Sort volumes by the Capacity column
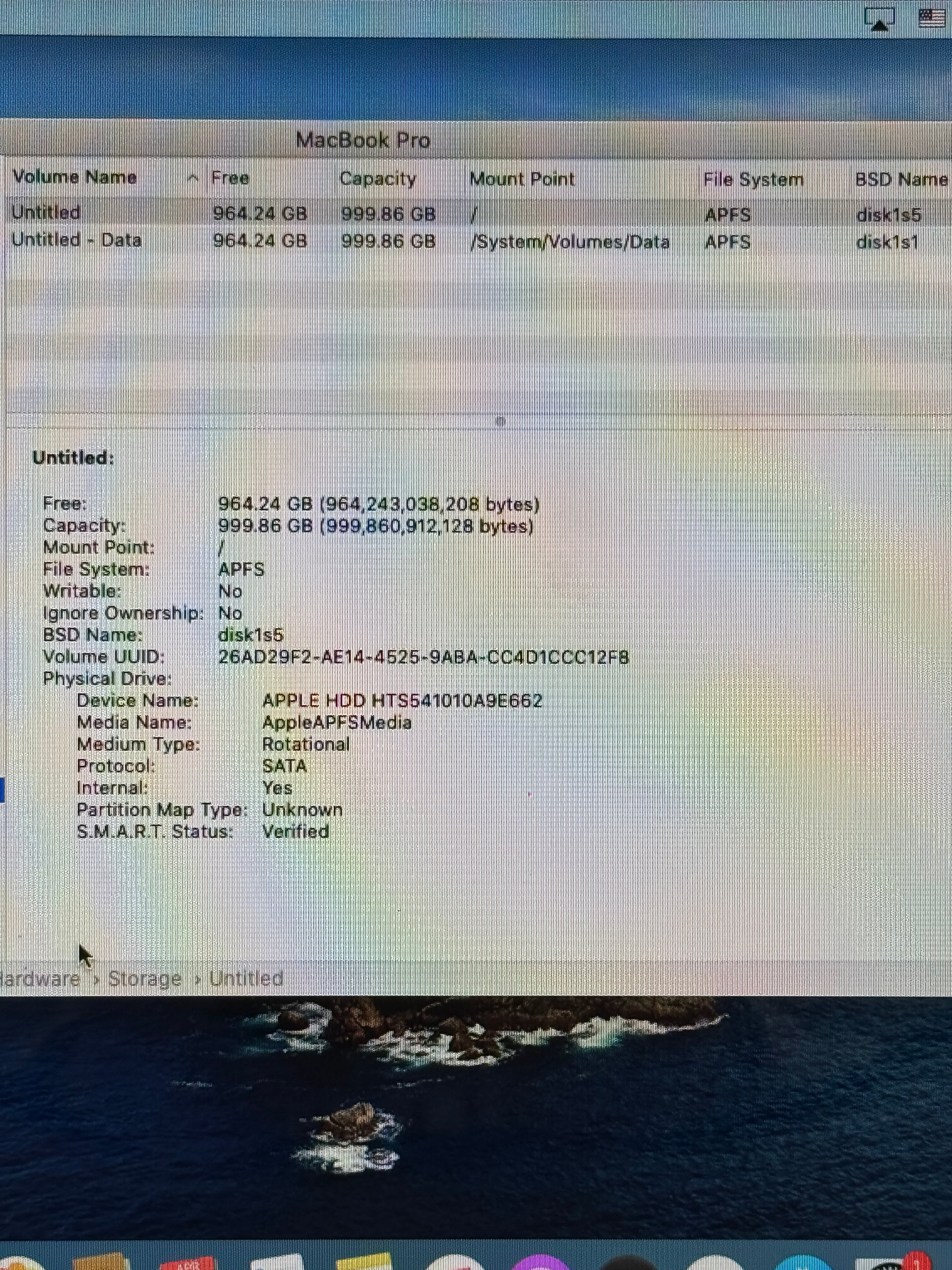The width and height of the screenshot is (952, 1270). pyautogui.click(x=379, y=179)
